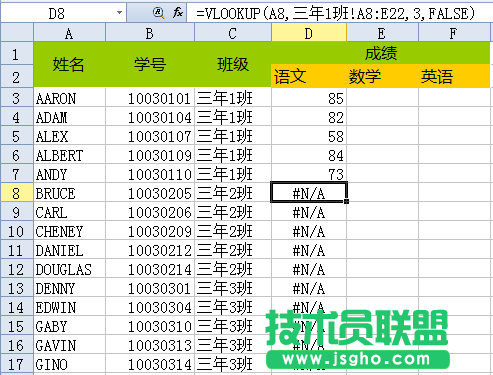
Task: Select cell containing CHENEY
Action: [69, 231]
